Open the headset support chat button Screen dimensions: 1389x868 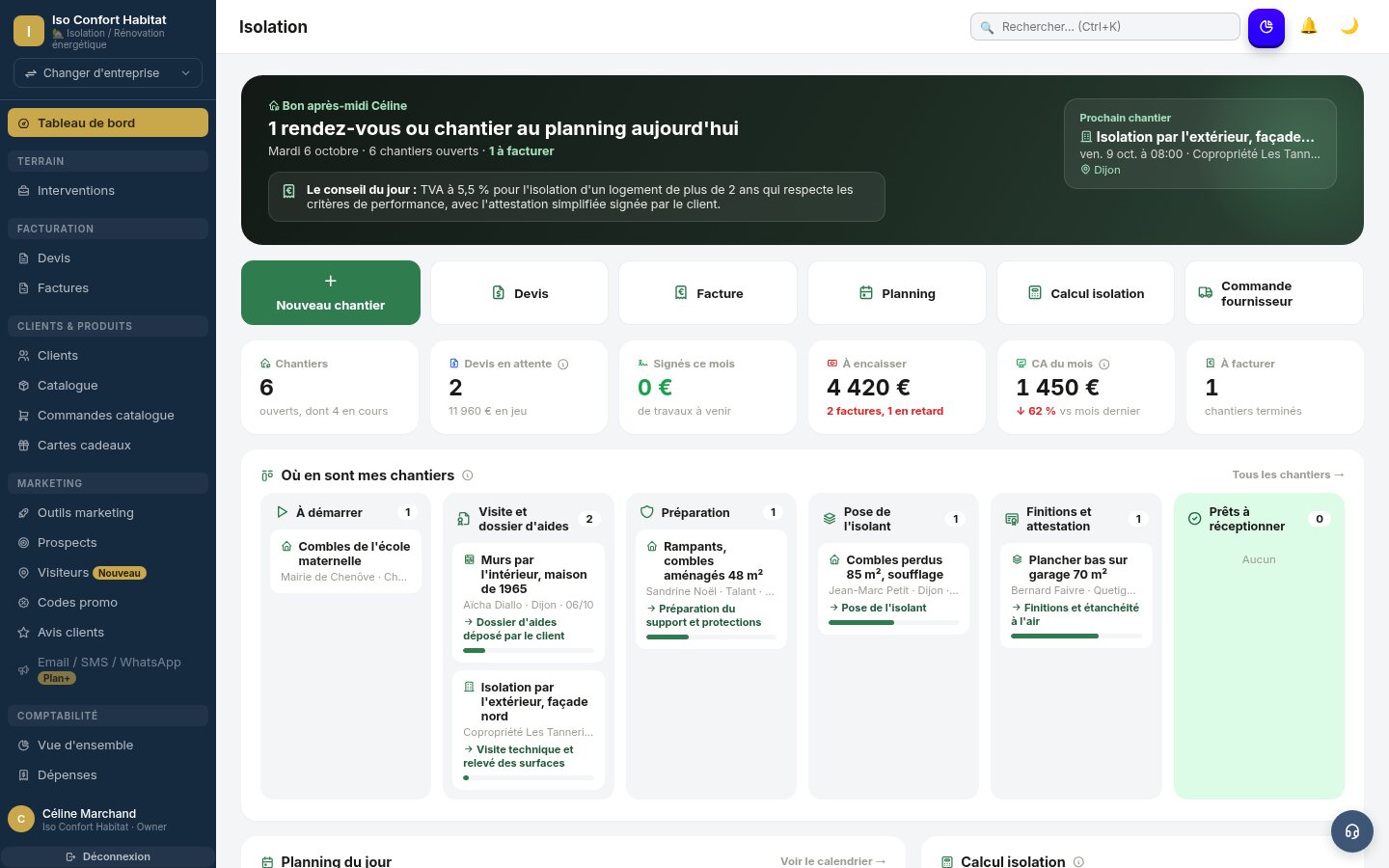coord(1352,831)
